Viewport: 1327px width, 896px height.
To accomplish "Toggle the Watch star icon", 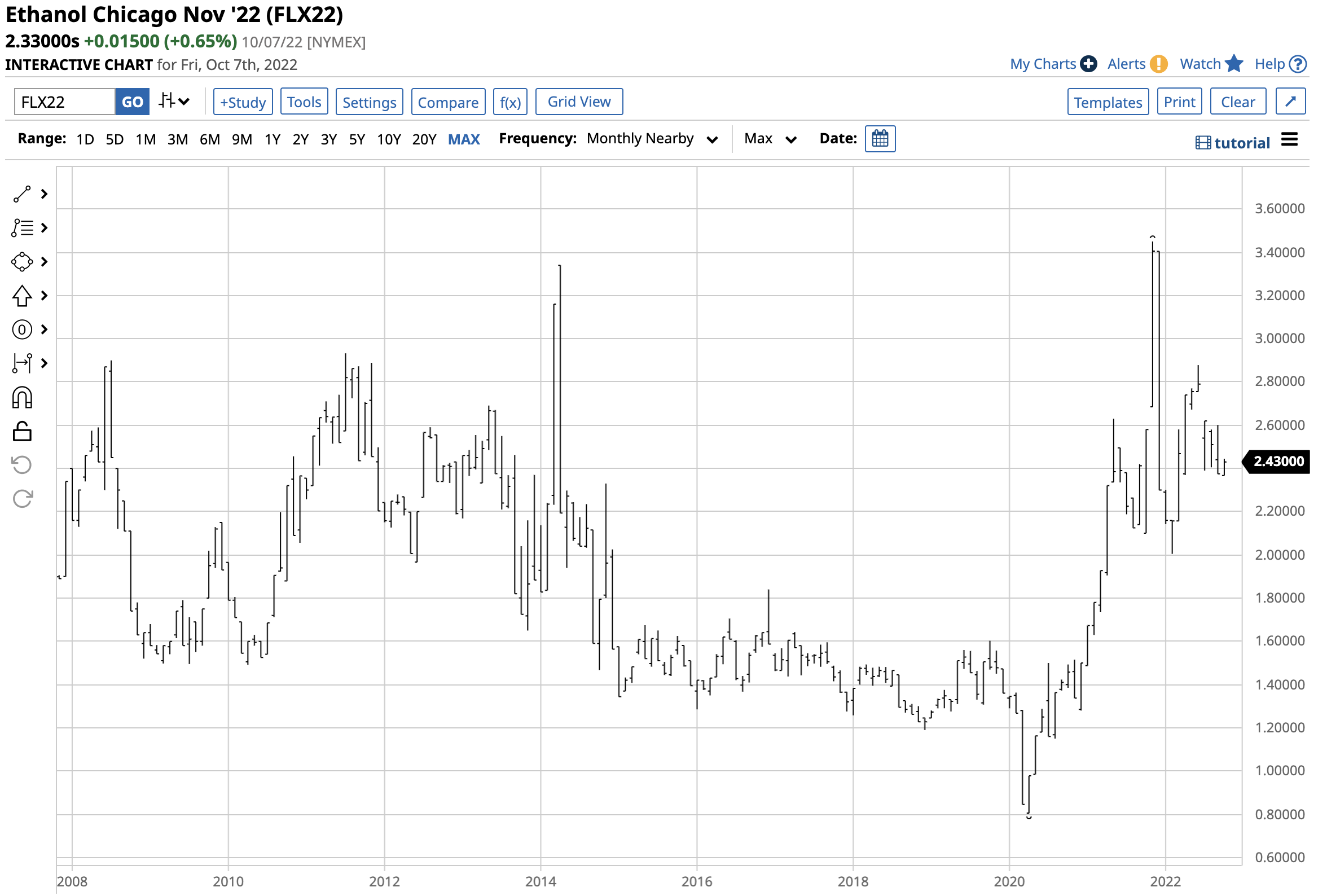I will (1234, 64).
